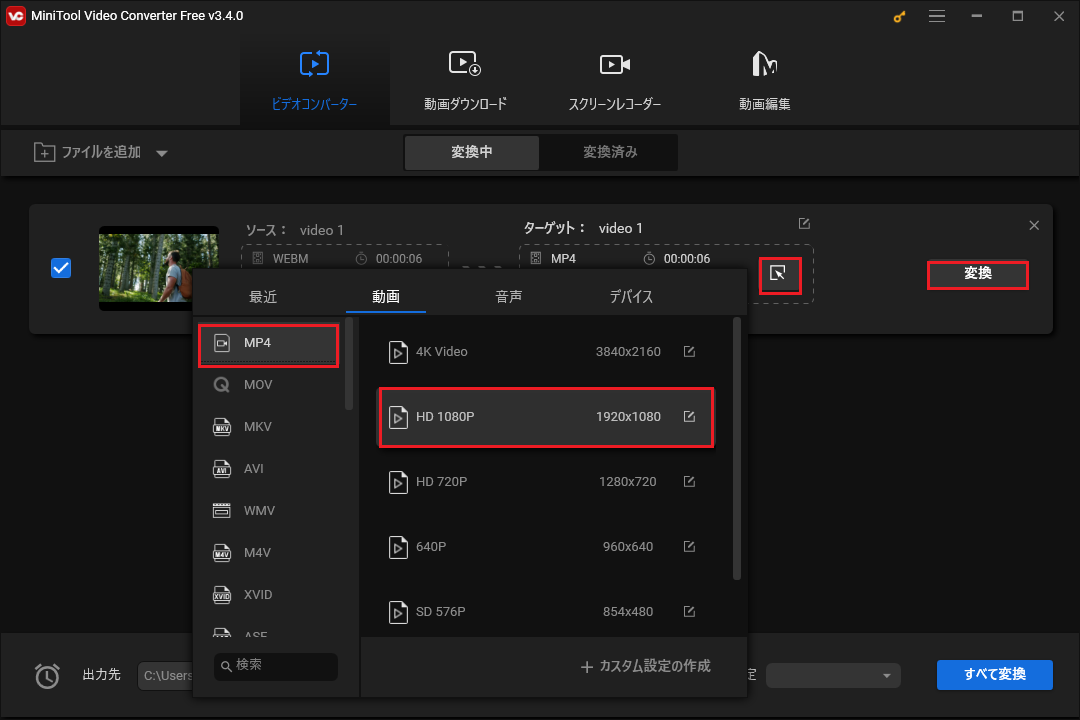Edit settings of the 640P preset
The image size is (1080, 720).
pyautogui.click(x=689, y=546)
